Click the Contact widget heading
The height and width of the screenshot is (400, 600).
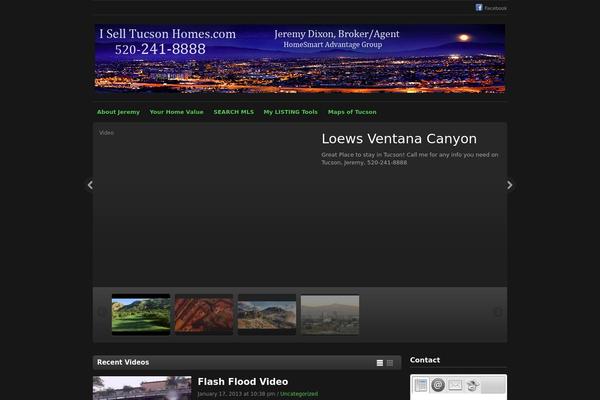(x=425, y=360)
